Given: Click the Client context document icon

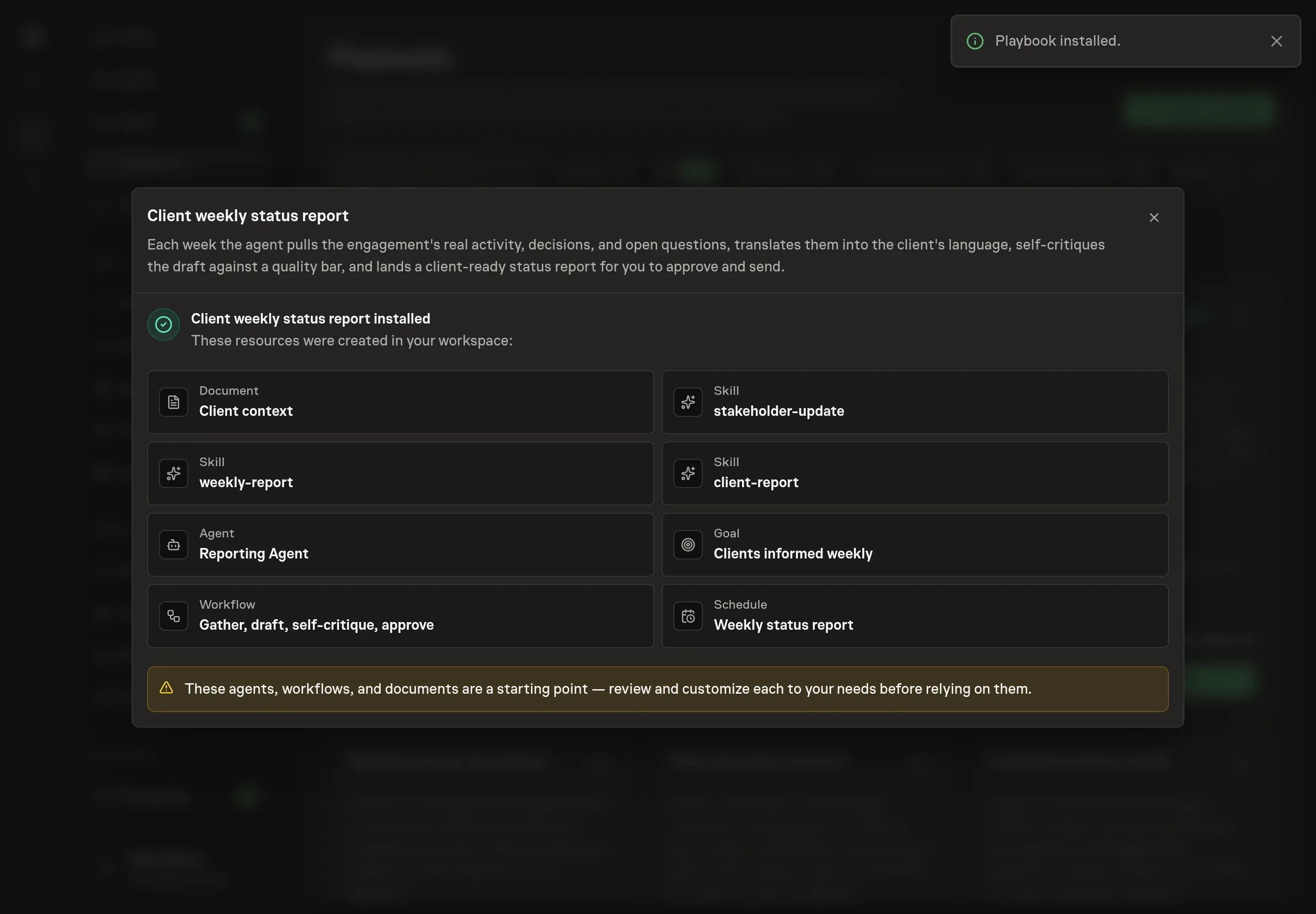Looking at the screenshot, I should click(x=174, y=402).
